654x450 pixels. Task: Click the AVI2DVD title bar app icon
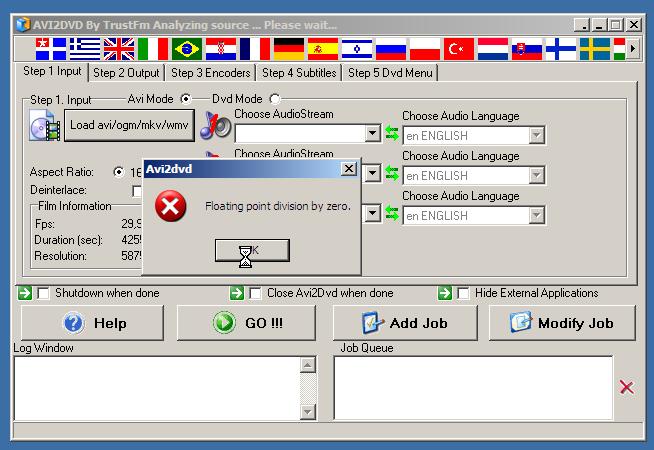click(23, 25)
